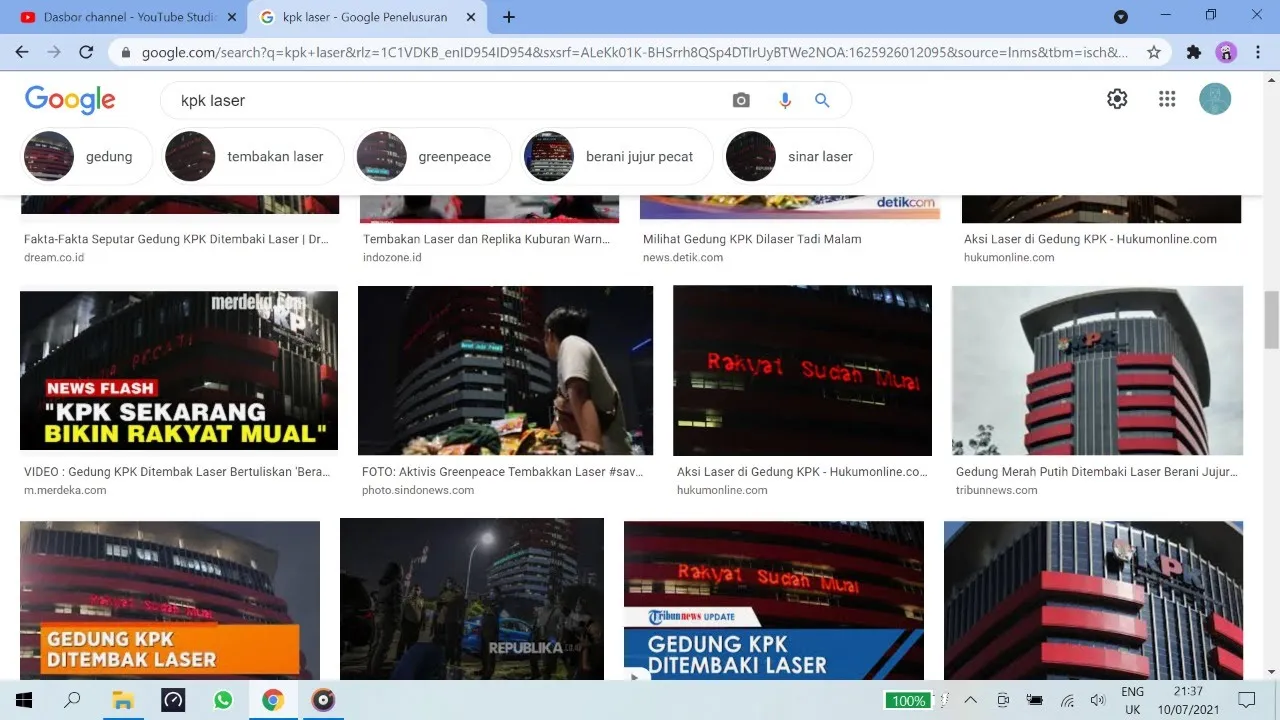Open Fakta-Fakta Seputar Gedung KPK link
The height and width of the screenshot is (720, 1280).
point(176,239)
